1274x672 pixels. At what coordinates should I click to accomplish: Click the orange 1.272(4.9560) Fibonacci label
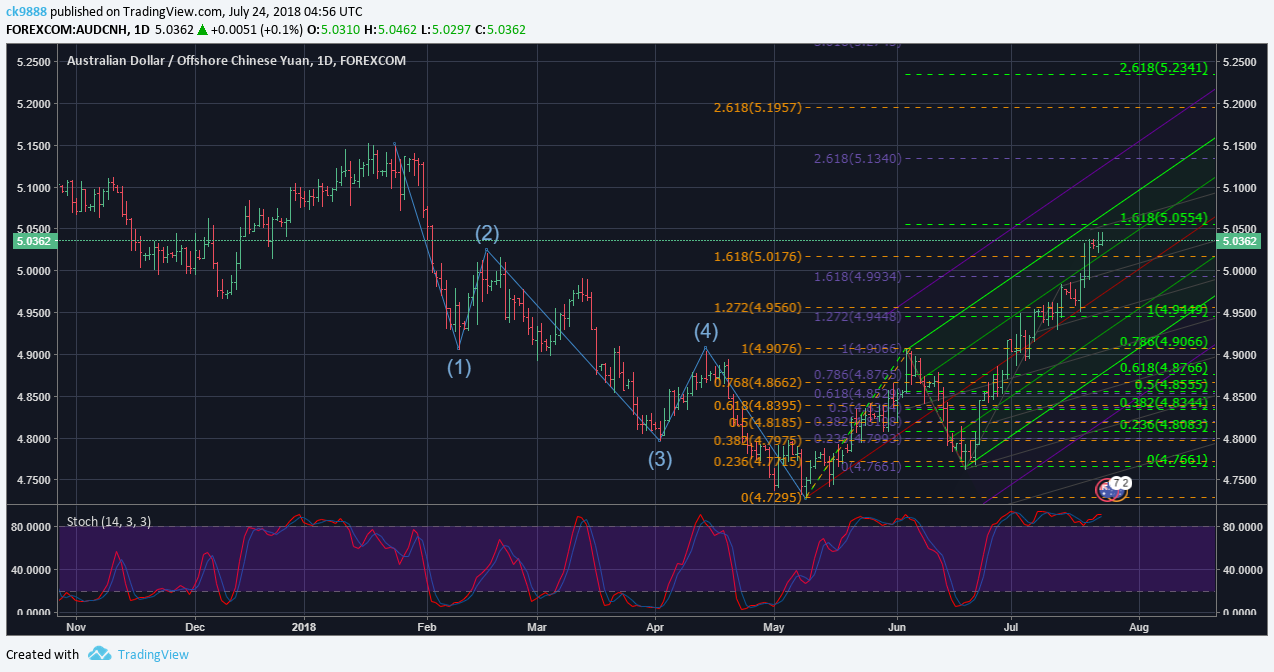(x=758, y=308)
